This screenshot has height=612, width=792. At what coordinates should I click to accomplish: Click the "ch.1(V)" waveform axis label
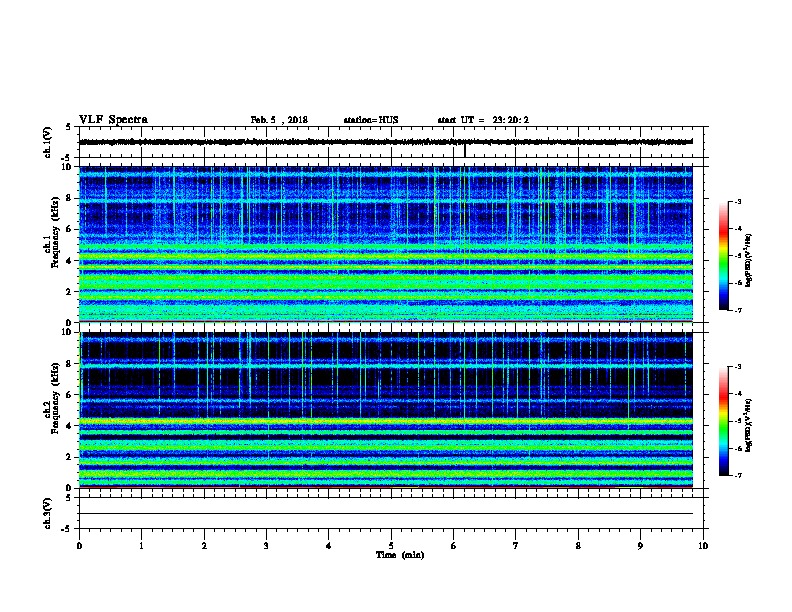(x=47, y=142)
